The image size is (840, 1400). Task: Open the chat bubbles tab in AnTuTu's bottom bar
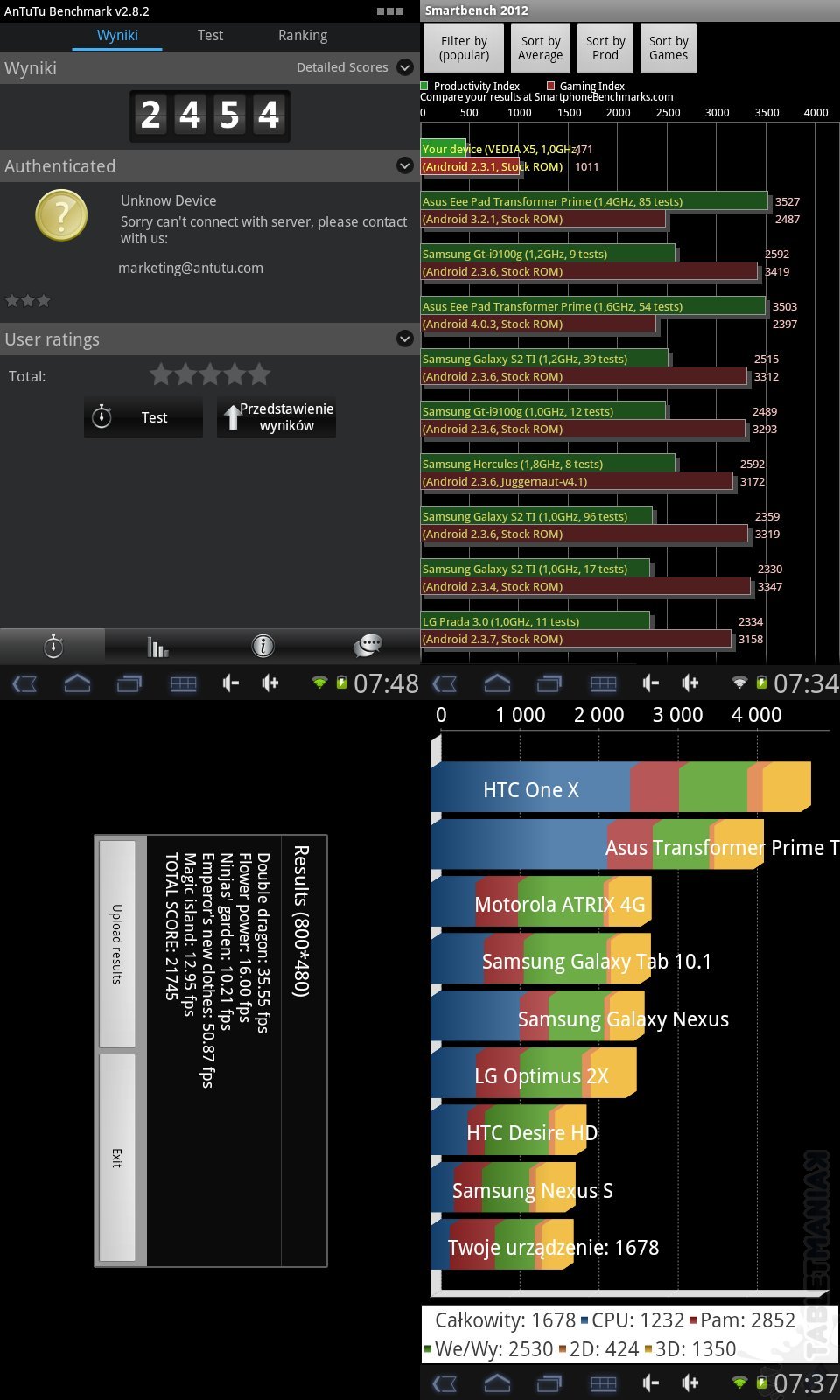coord(367,646)
